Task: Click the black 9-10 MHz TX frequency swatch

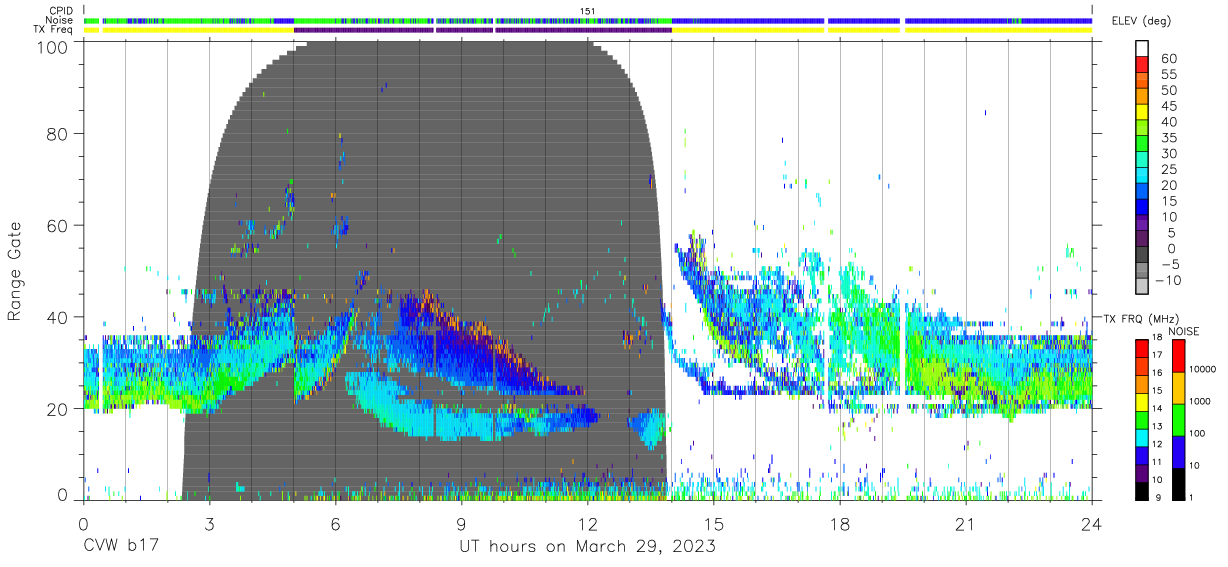Action: tap(1142, 490)
